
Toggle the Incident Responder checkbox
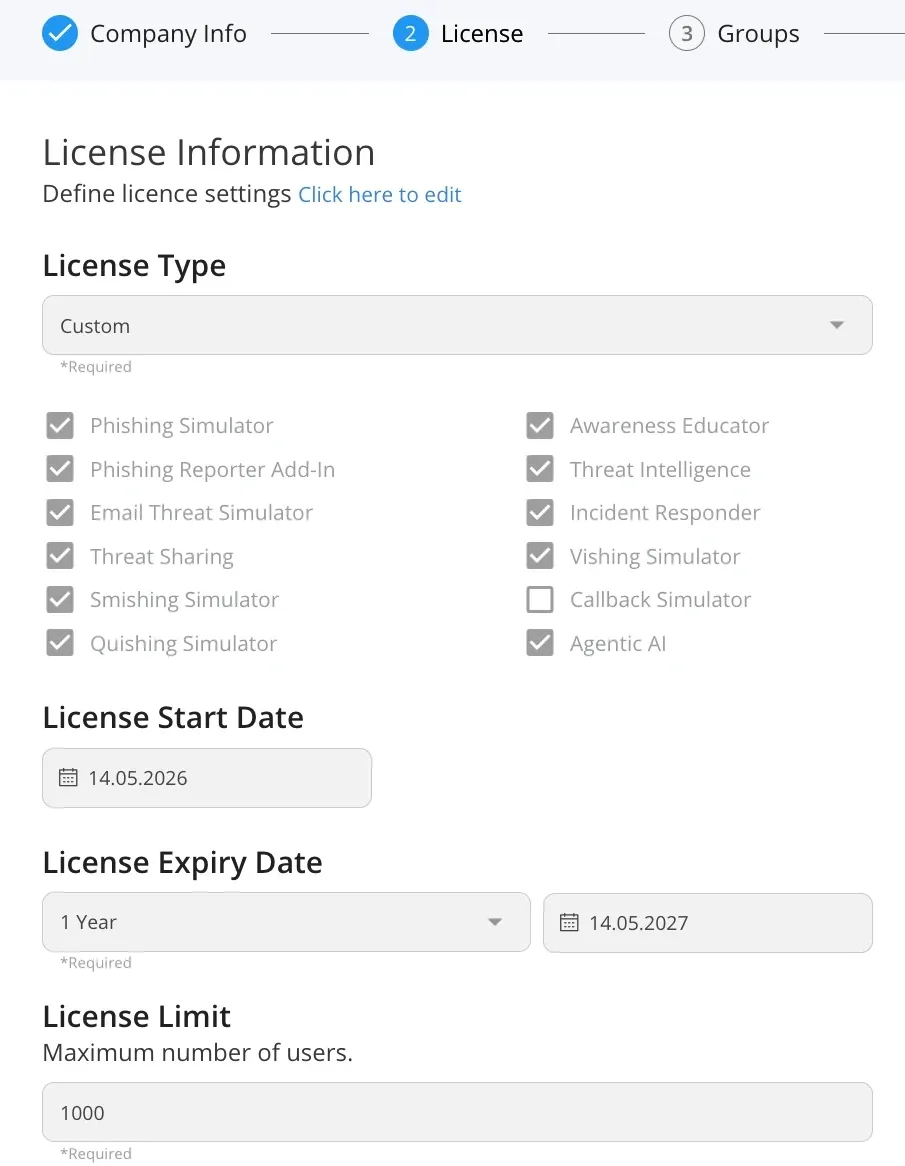point(540,512)
